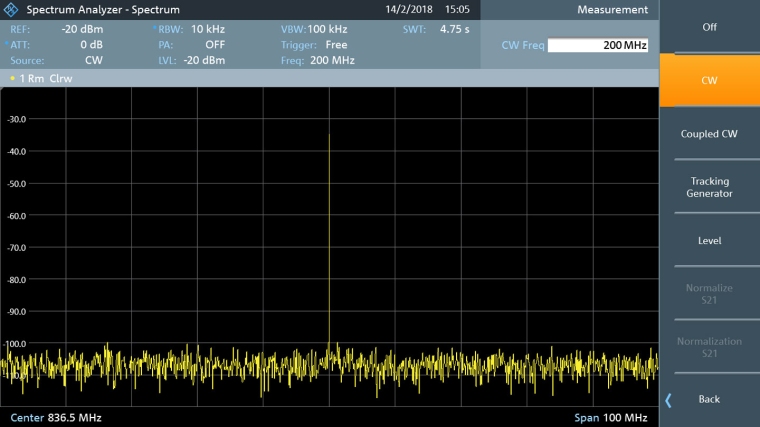Open the REF level parameter
Viewport: 760px width, 427px height.
point(50,30)
